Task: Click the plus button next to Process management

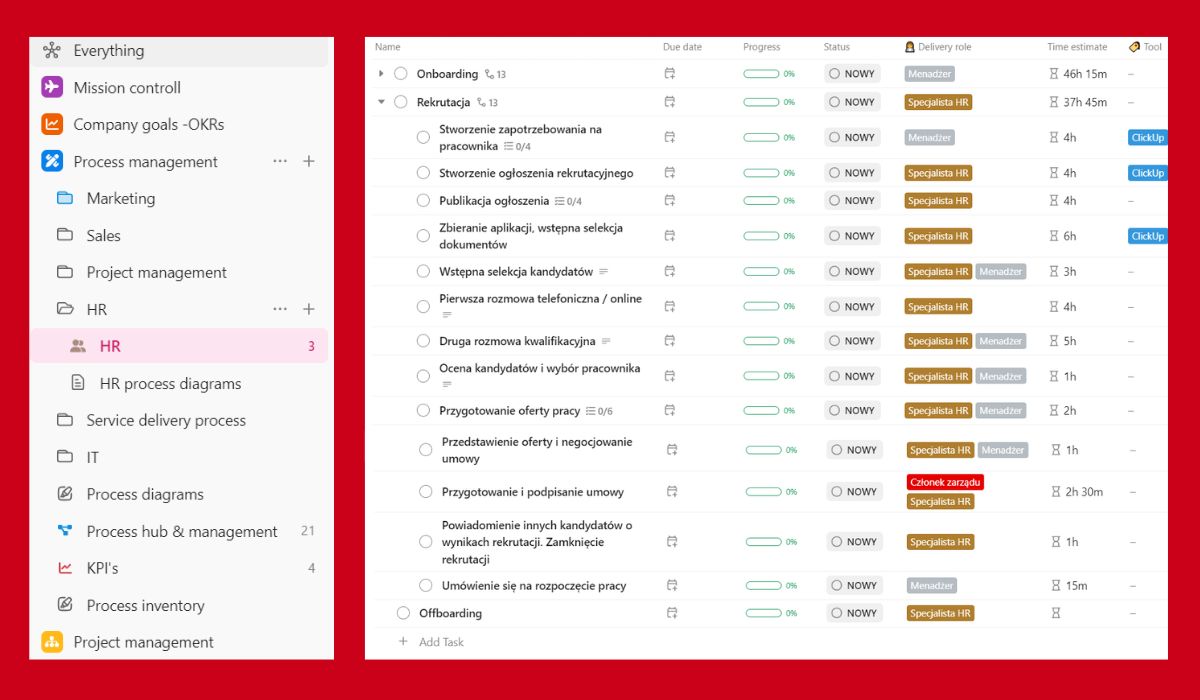Action: [x=309, y=161]
